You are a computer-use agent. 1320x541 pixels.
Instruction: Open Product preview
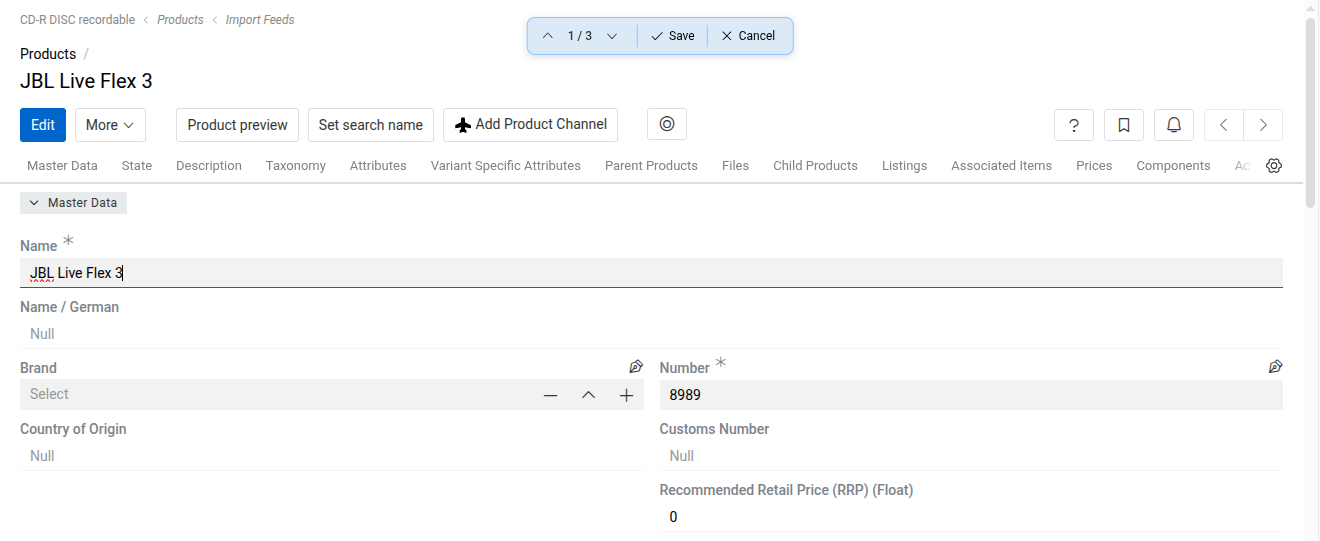[x=238, y=125]
